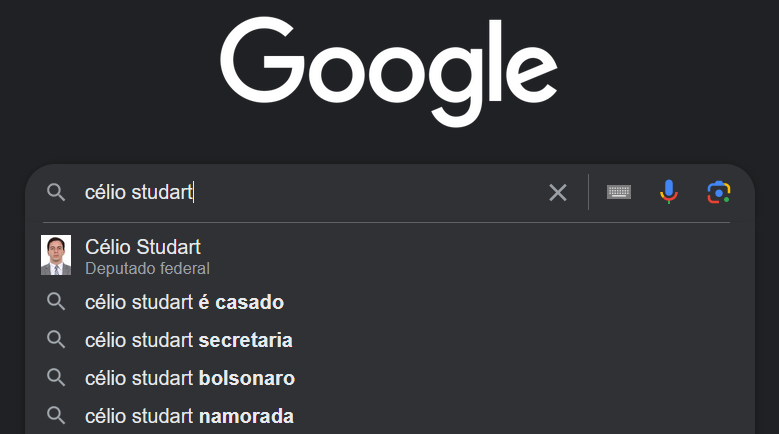
Task: Clear the search text with the X icon
Action: point(557,192)
